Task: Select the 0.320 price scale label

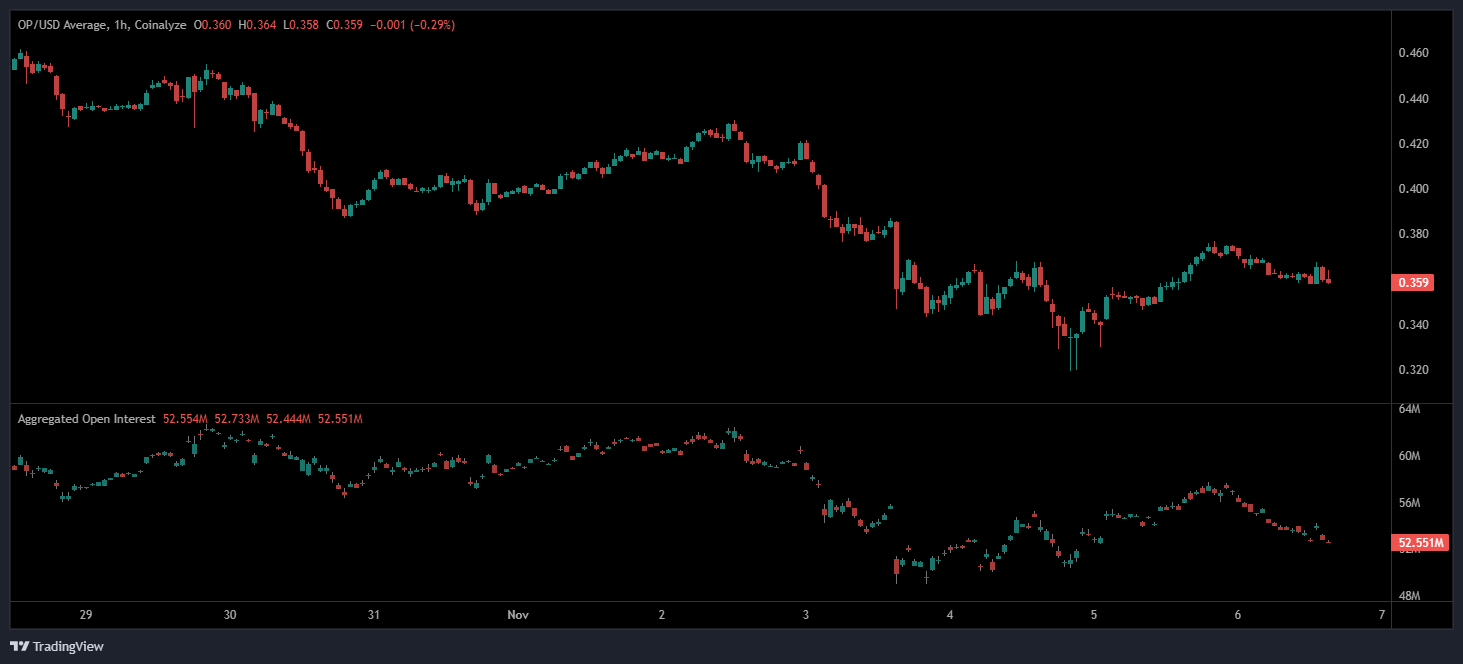Action: 1413,370
